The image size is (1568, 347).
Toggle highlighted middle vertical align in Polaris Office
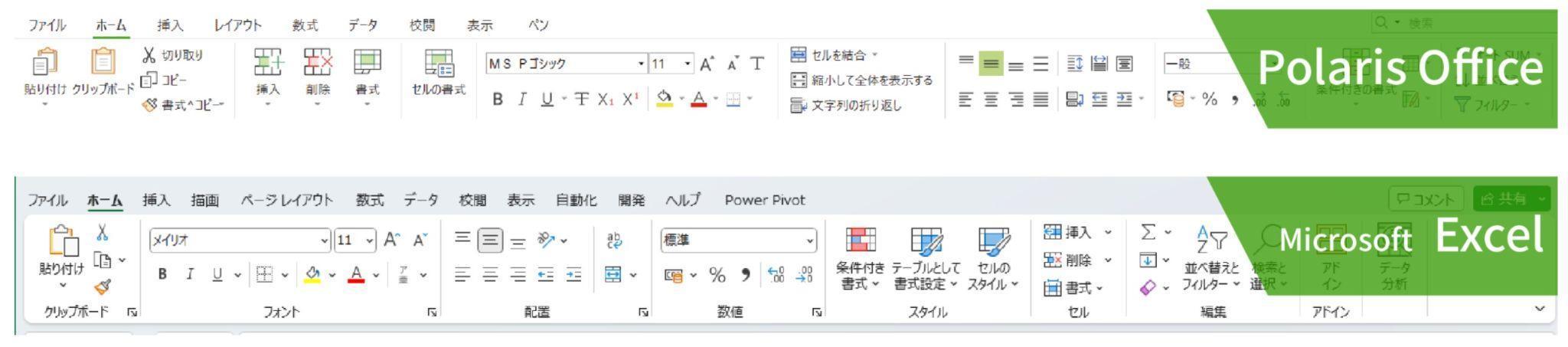click(991, 64)
